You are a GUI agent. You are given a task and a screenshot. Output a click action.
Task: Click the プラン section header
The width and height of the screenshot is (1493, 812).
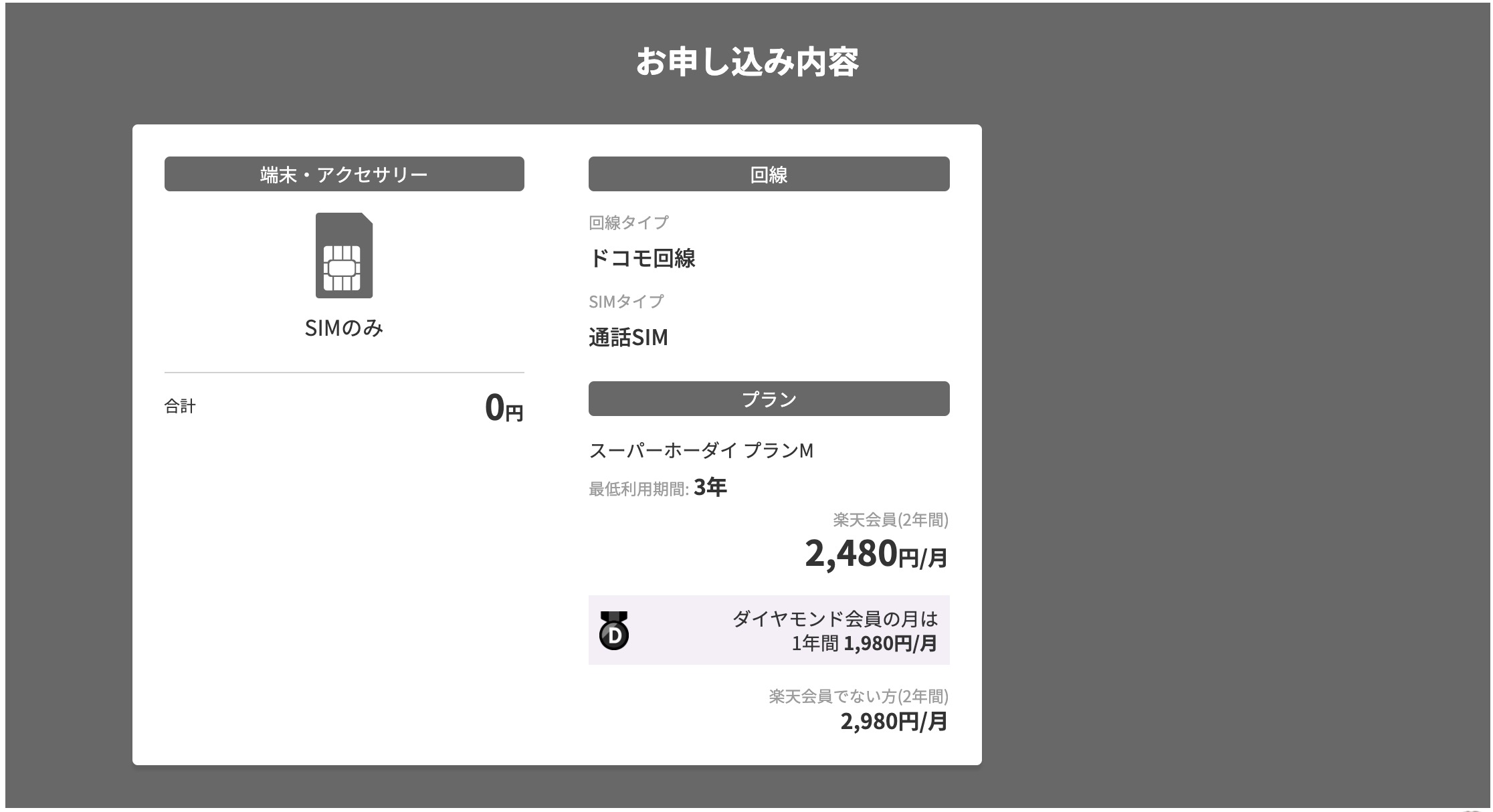[769, 399]
